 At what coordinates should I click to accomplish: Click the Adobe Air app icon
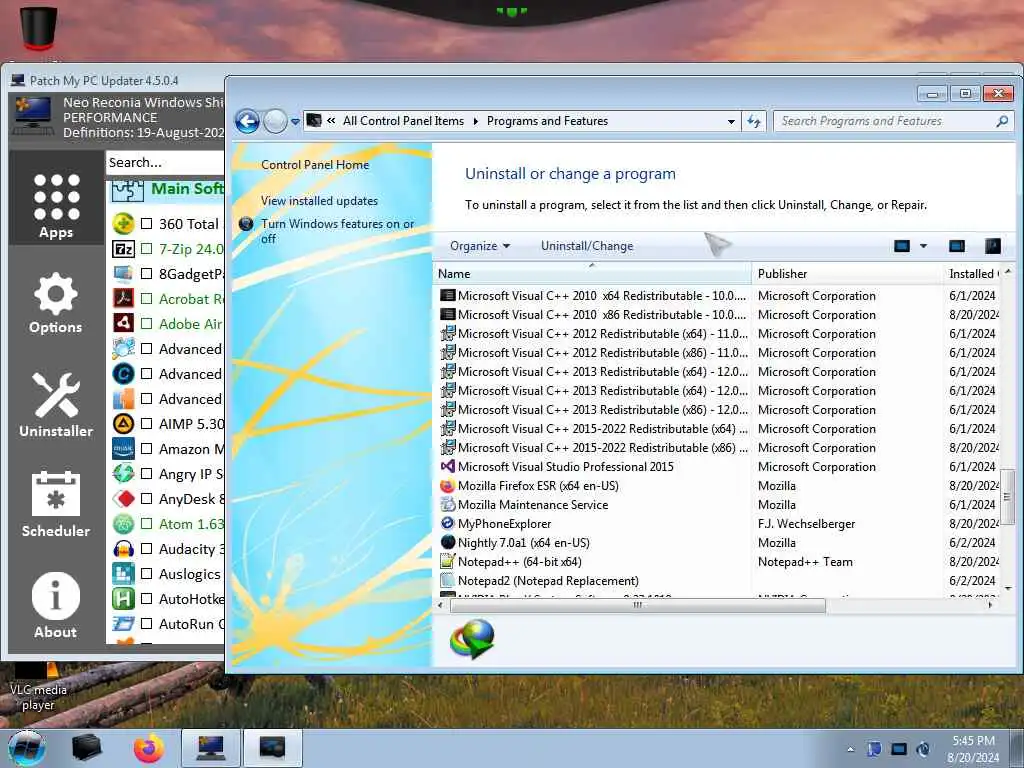[x=123, y=323]
